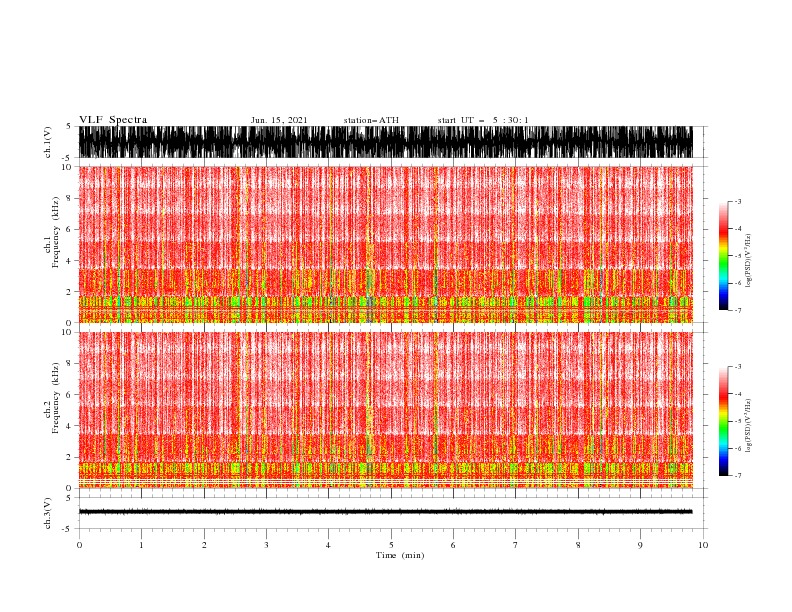792x612 pixels.
Task: Click the "ch.3(V)" axis label
Action: [48, 513]
